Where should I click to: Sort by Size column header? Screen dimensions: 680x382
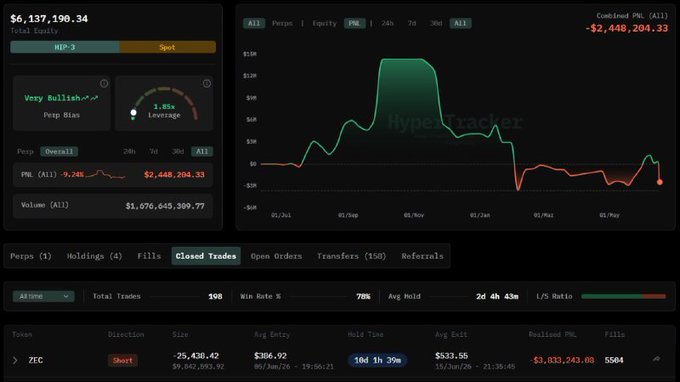pyautogui.click(x=180, y=334)
